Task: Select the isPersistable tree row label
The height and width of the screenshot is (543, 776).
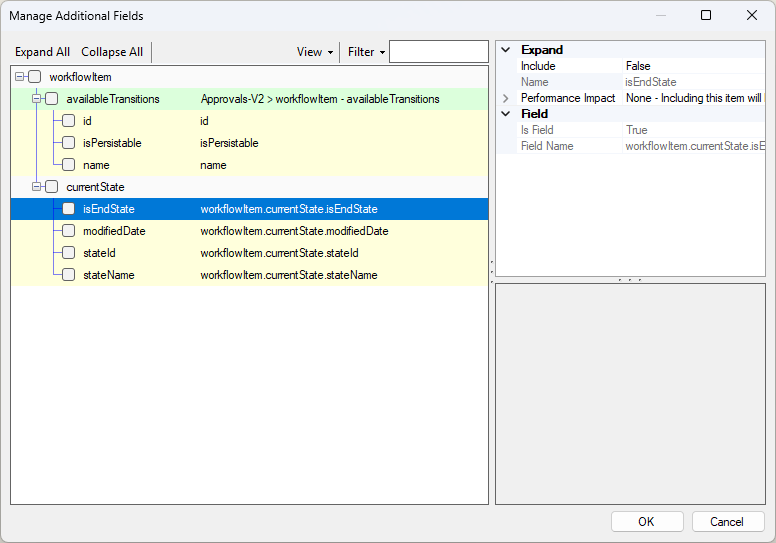Action: click(x=112, y=143)
